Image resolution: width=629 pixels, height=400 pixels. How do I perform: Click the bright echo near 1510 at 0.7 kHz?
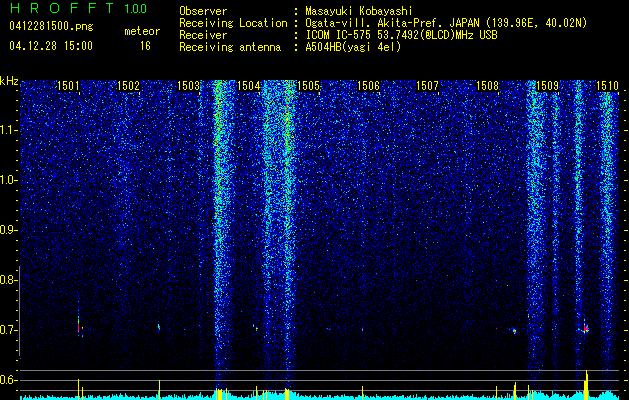(x=585, y=329)
